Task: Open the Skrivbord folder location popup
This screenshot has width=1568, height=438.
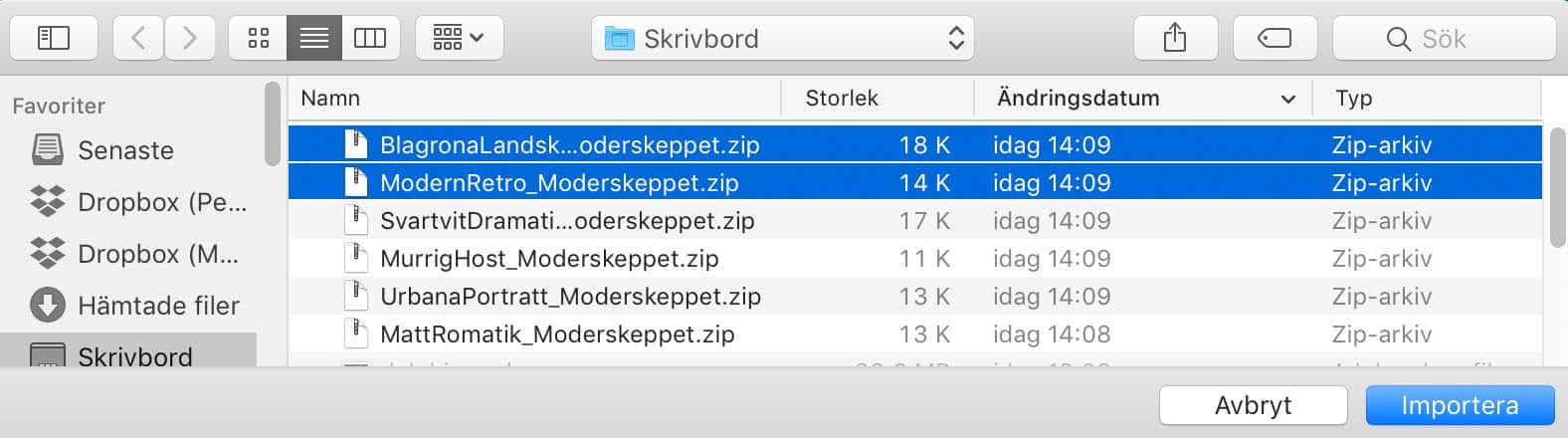Action: pos(783,39)
